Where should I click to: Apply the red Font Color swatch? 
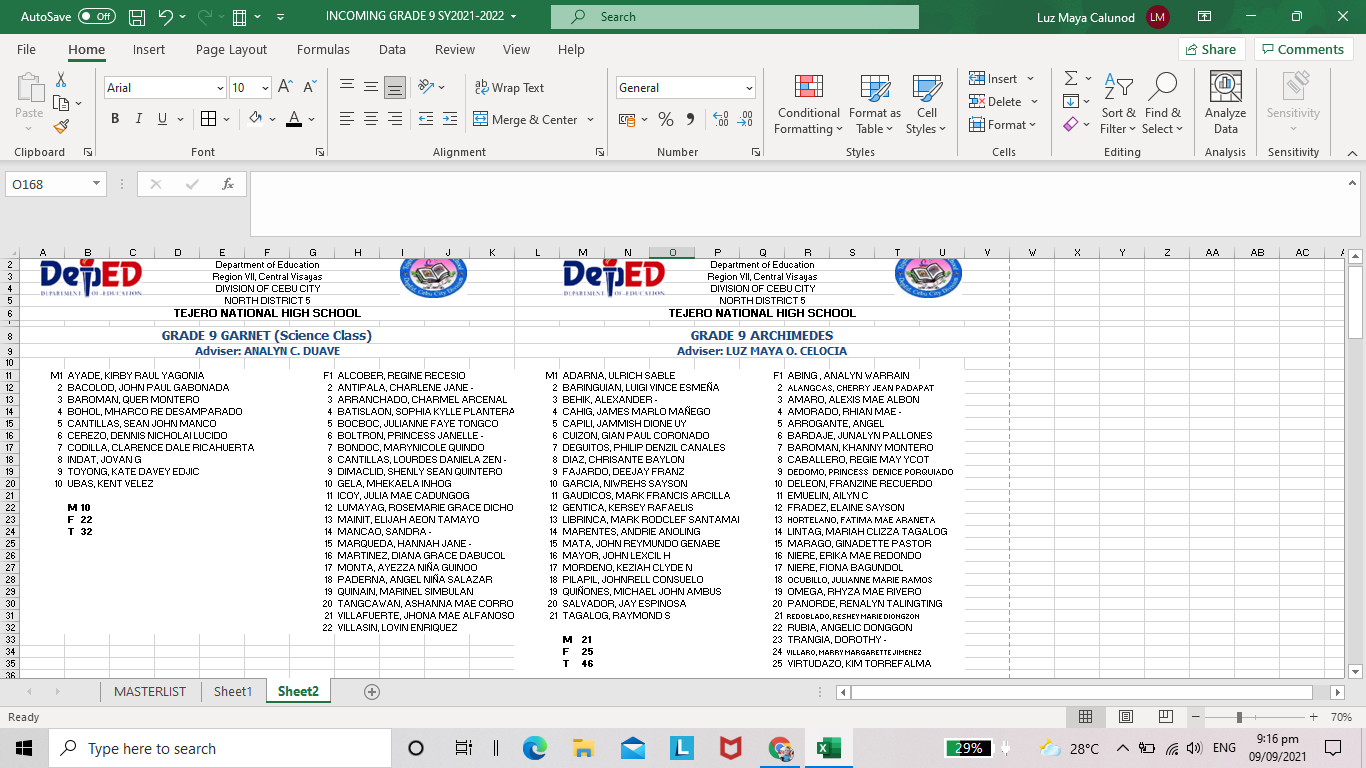click(294, 119)
